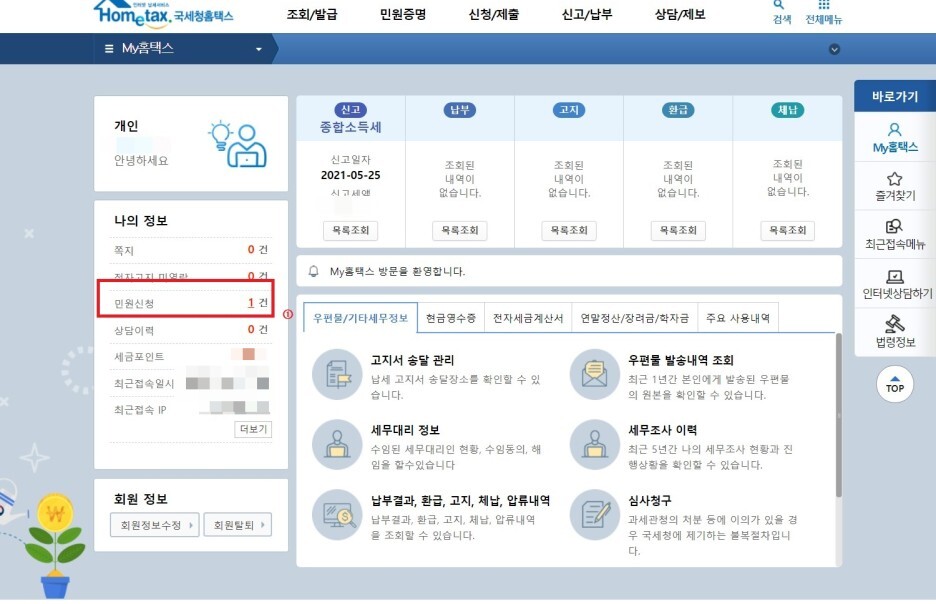Expand the My홈택스 dropdown arrow
This screenshot has height=604, width=936.
pos(258,49)
